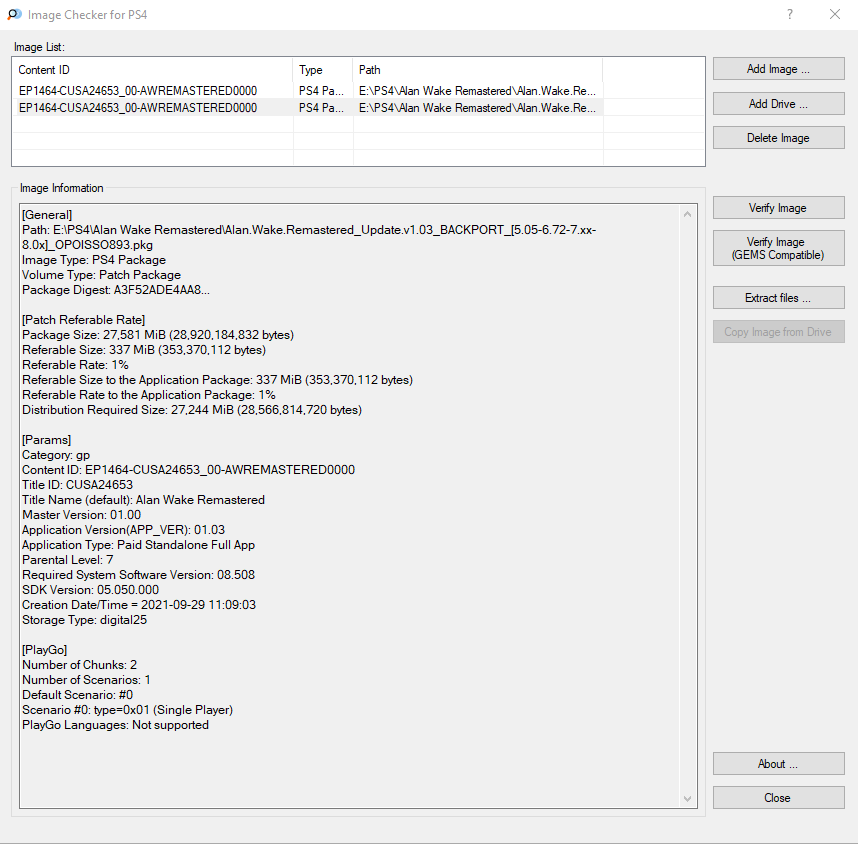Click the Volume Type: Patch Package line
The image size is (858, 844).
tap(101, 275)
